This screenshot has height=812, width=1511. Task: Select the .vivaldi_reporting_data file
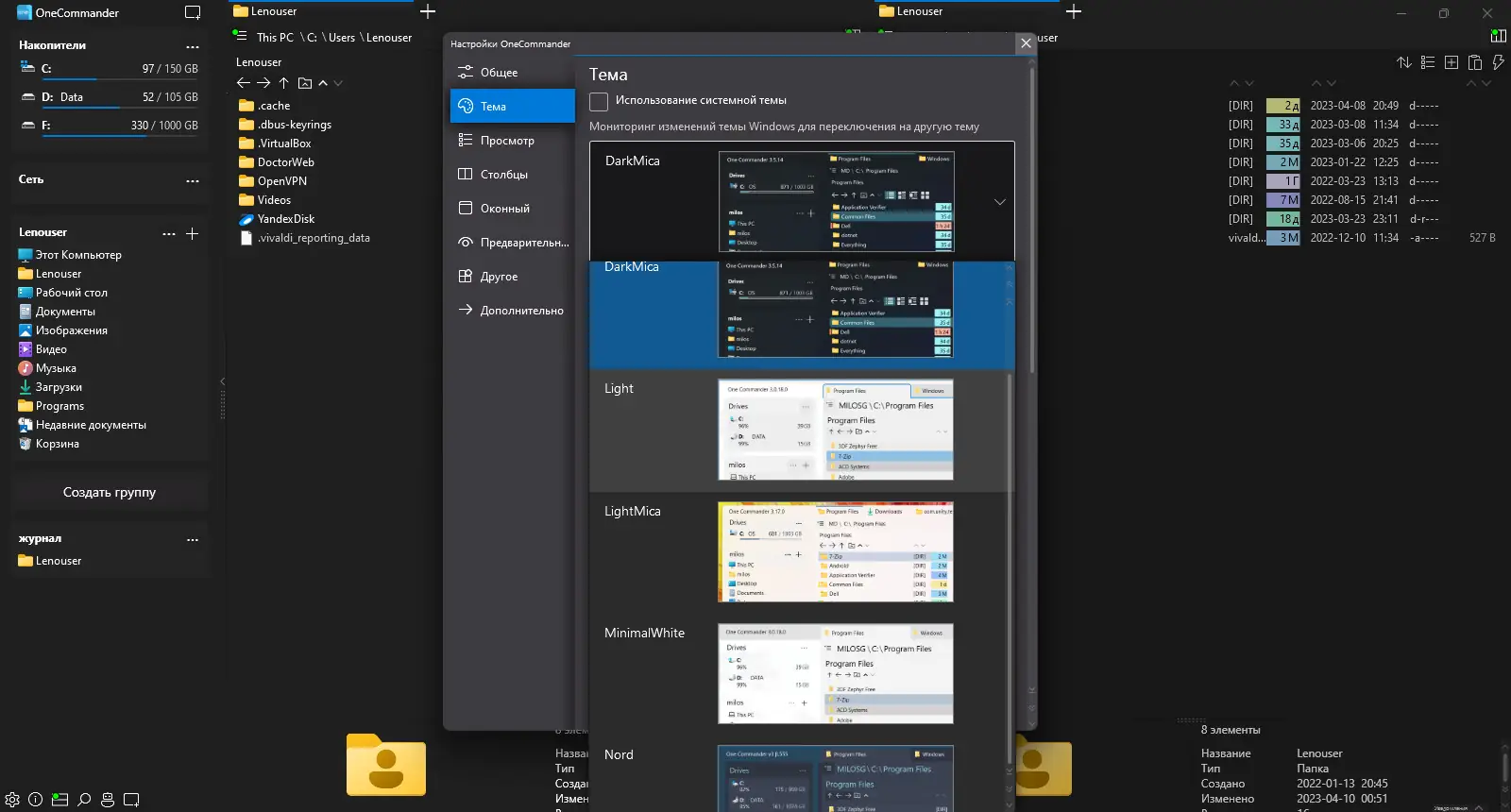(304, 238)
